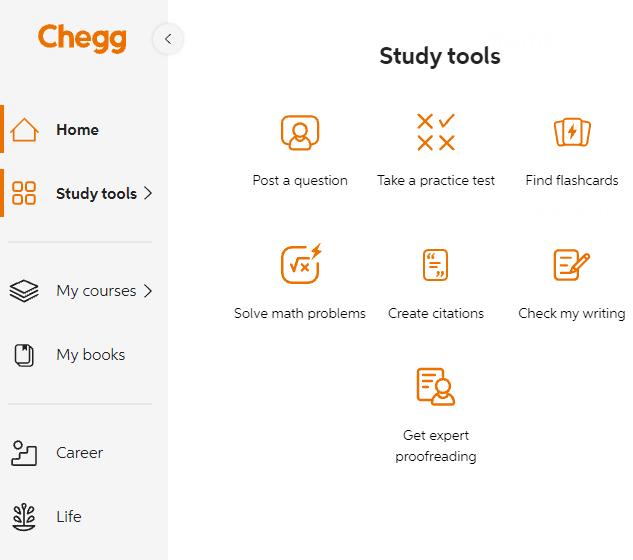Open the Check my writing pencil icon
Image resolution: width=633 pixels, height=560 pixels.
pyautogui.click(x=571, y=265)
